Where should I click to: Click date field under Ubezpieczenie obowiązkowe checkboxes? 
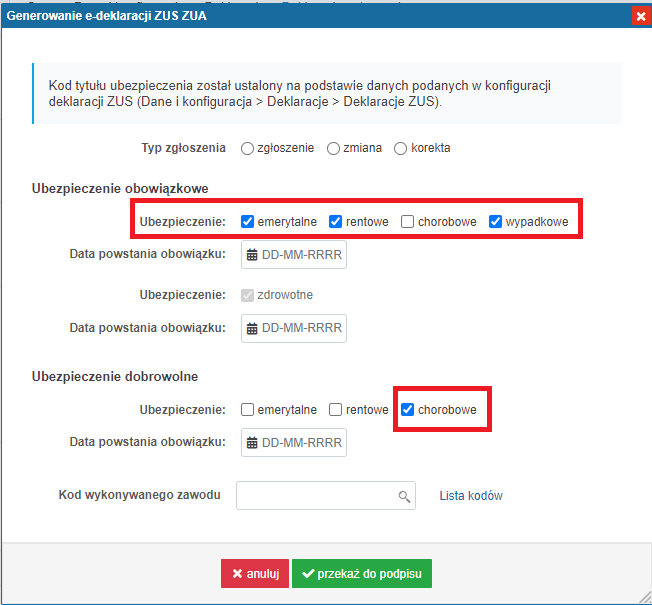click(x=294, y=254)
